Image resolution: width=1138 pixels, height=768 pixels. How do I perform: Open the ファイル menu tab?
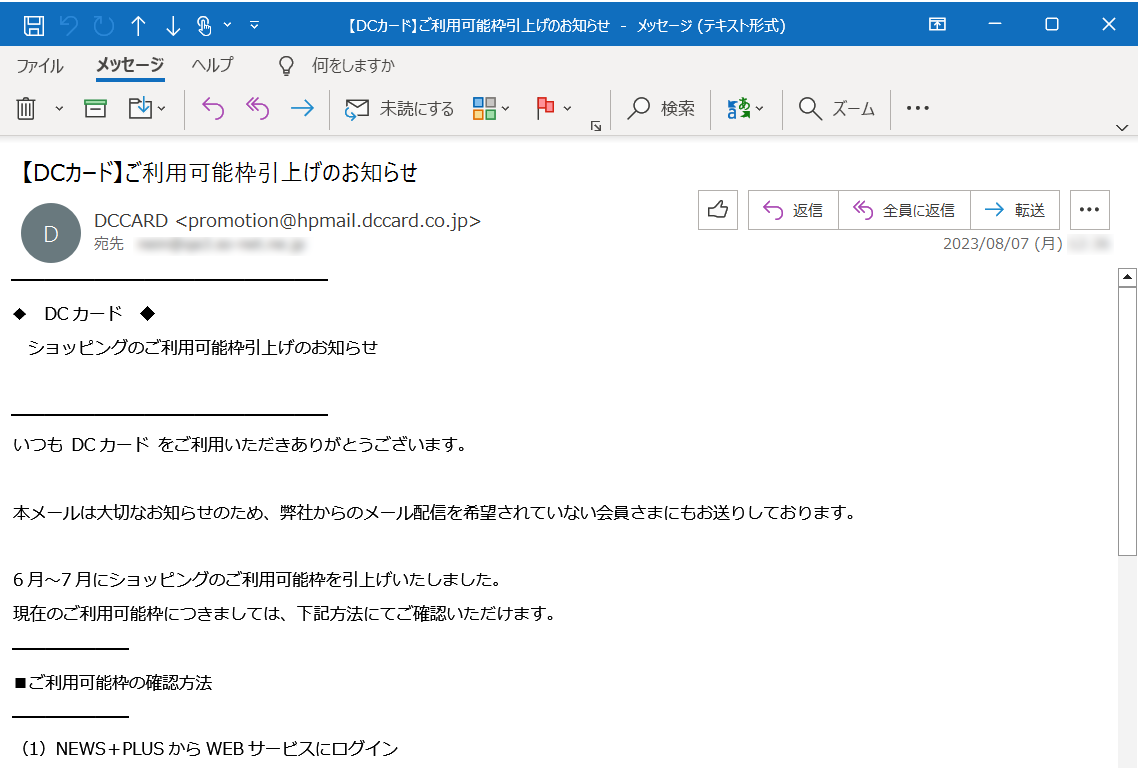point(40,66)
